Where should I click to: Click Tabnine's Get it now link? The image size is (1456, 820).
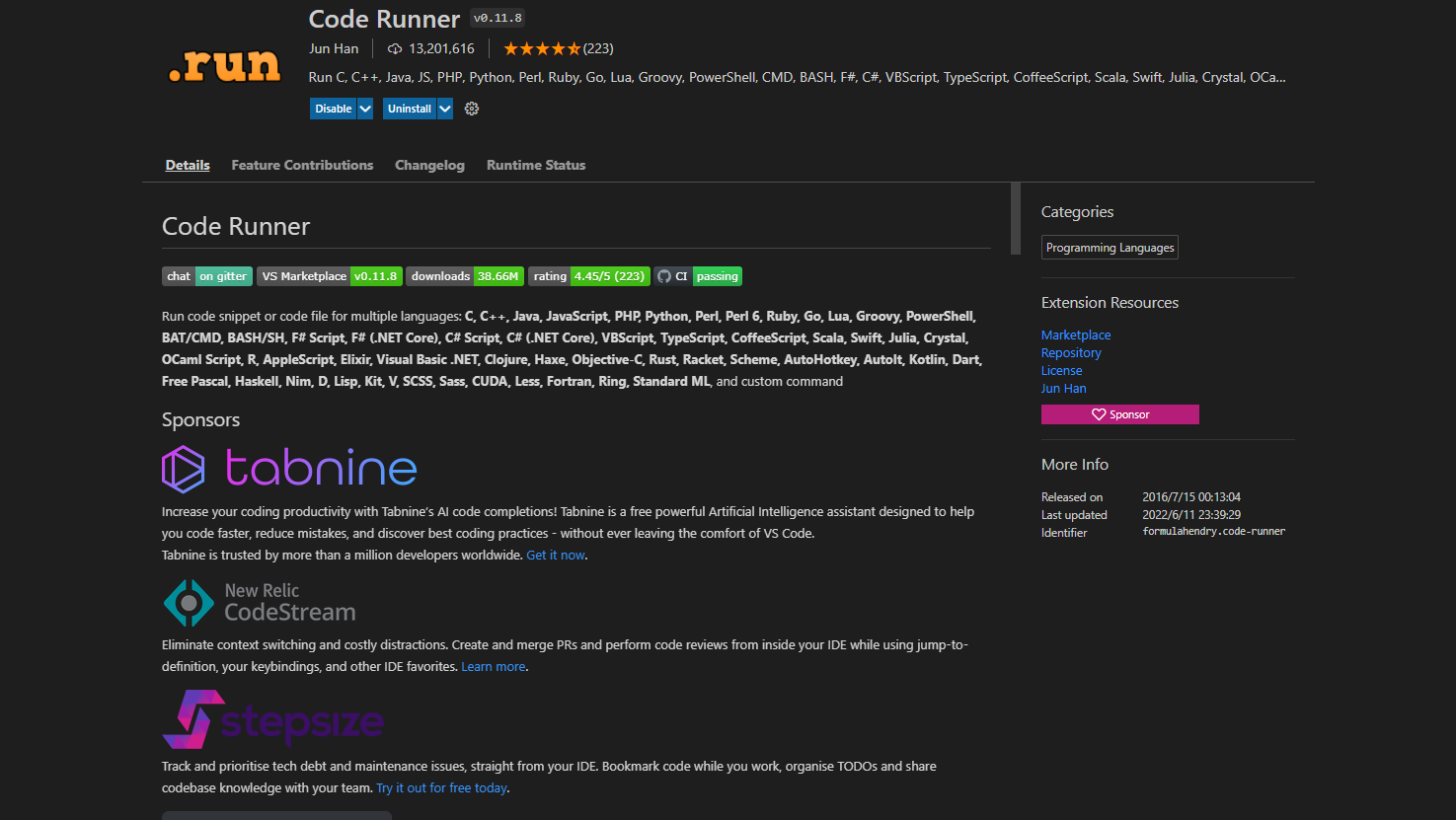point(556,556)
